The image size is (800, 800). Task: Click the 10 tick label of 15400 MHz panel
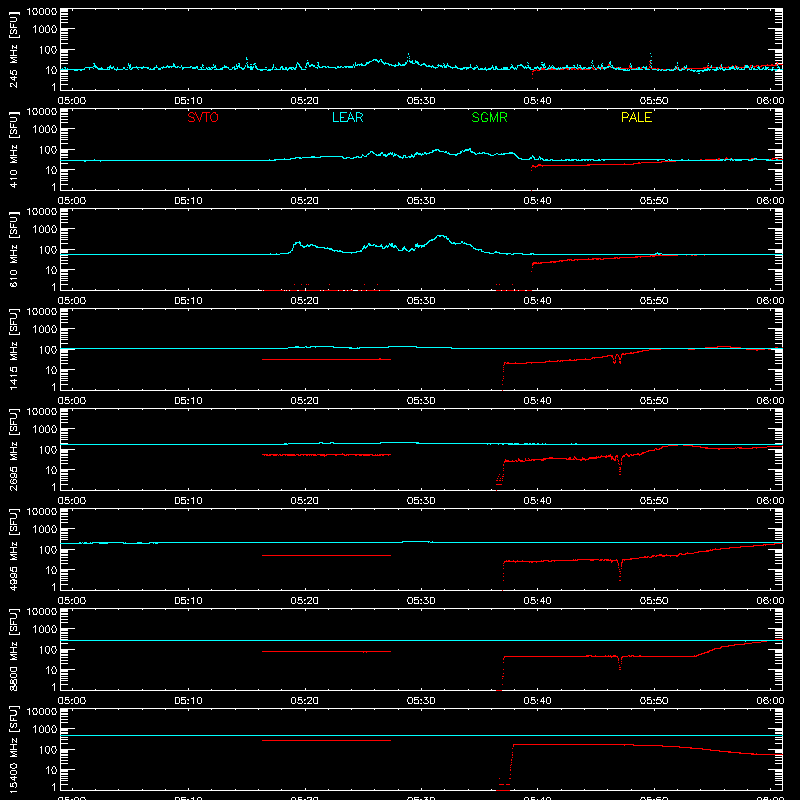tap(52, 770)
